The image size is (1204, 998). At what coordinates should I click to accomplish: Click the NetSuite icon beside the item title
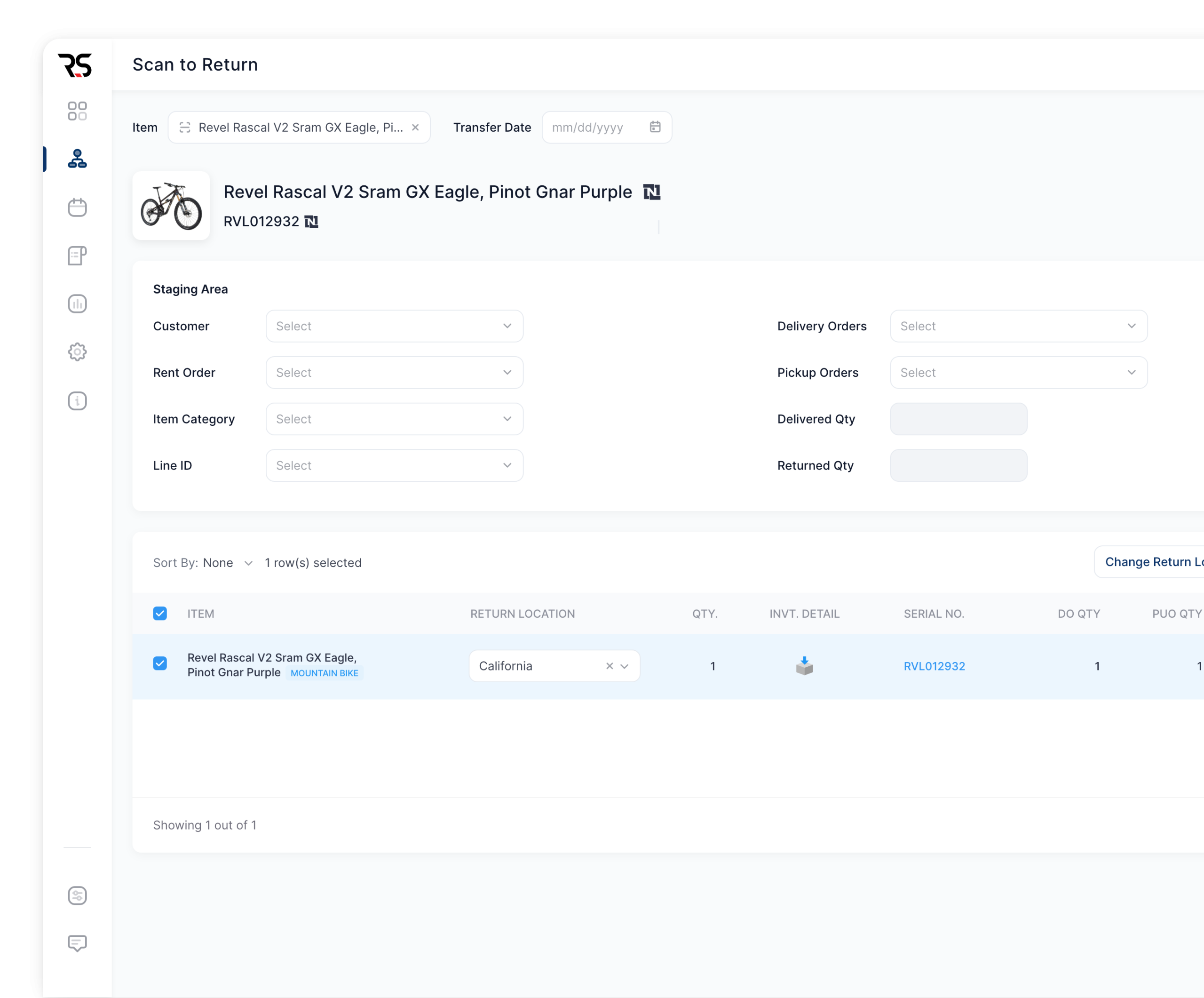[652, 192]
